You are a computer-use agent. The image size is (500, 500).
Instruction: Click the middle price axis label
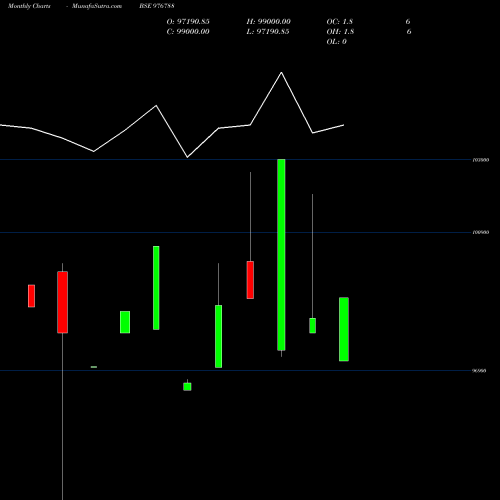click(x=481, y=232)
